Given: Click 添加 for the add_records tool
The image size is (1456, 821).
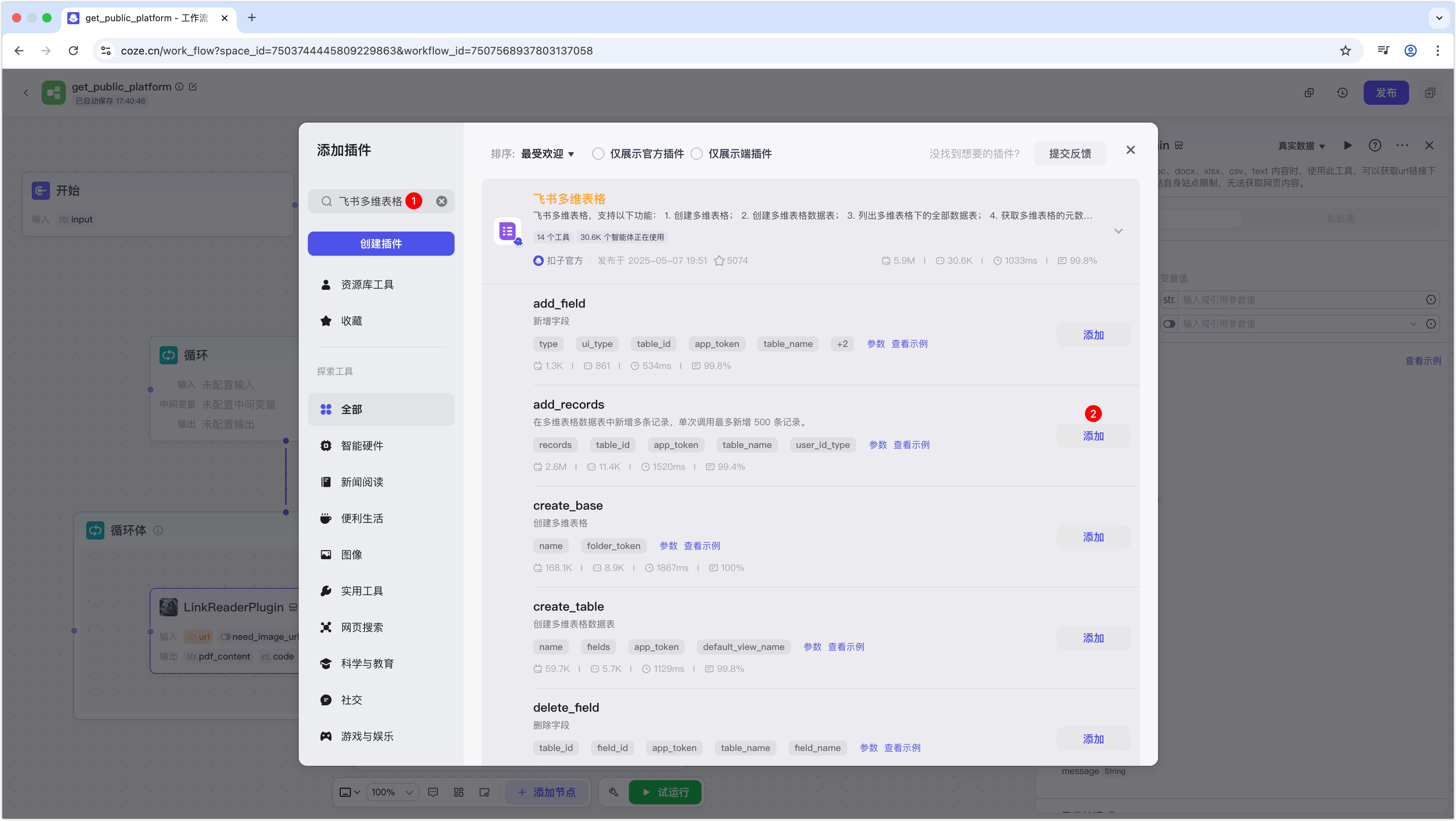Looking at the screenshot, I should click(x=1093, y=436).
